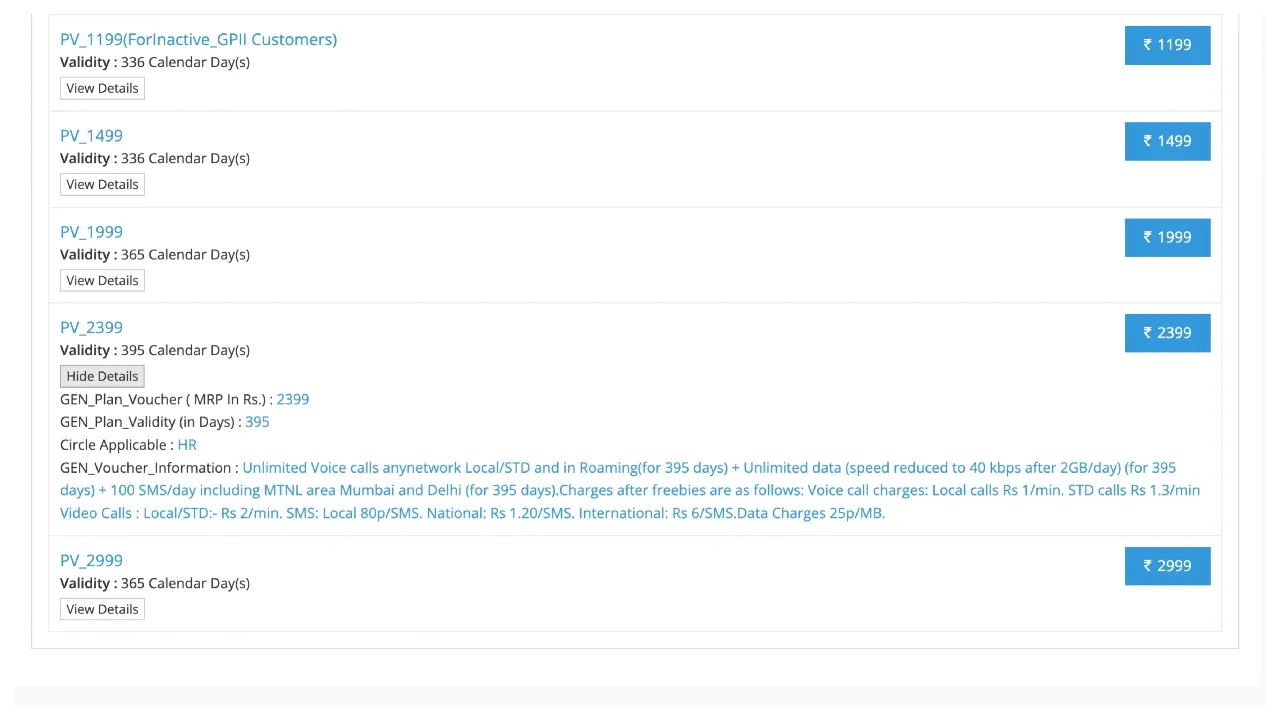Click the 2399 MRP value
The height and width of the screenshot is (720, 1280).
coord(293,399)
